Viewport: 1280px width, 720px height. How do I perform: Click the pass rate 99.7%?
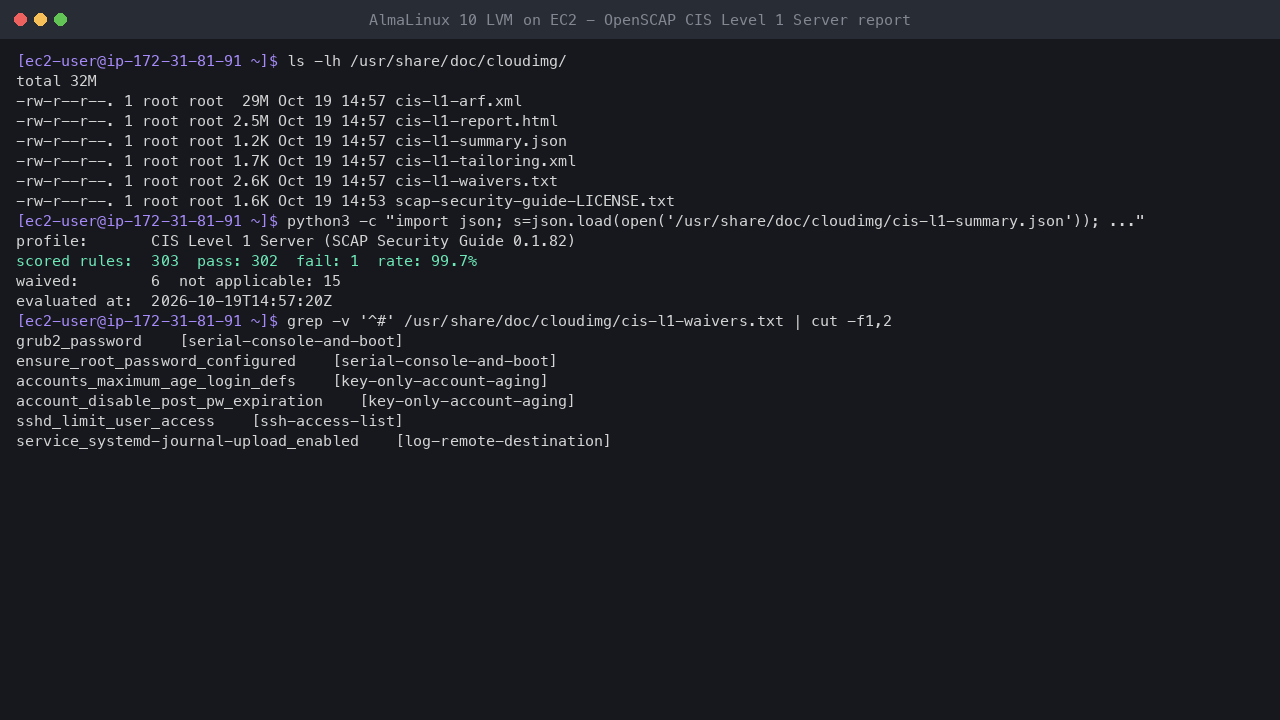click(454, 261)
